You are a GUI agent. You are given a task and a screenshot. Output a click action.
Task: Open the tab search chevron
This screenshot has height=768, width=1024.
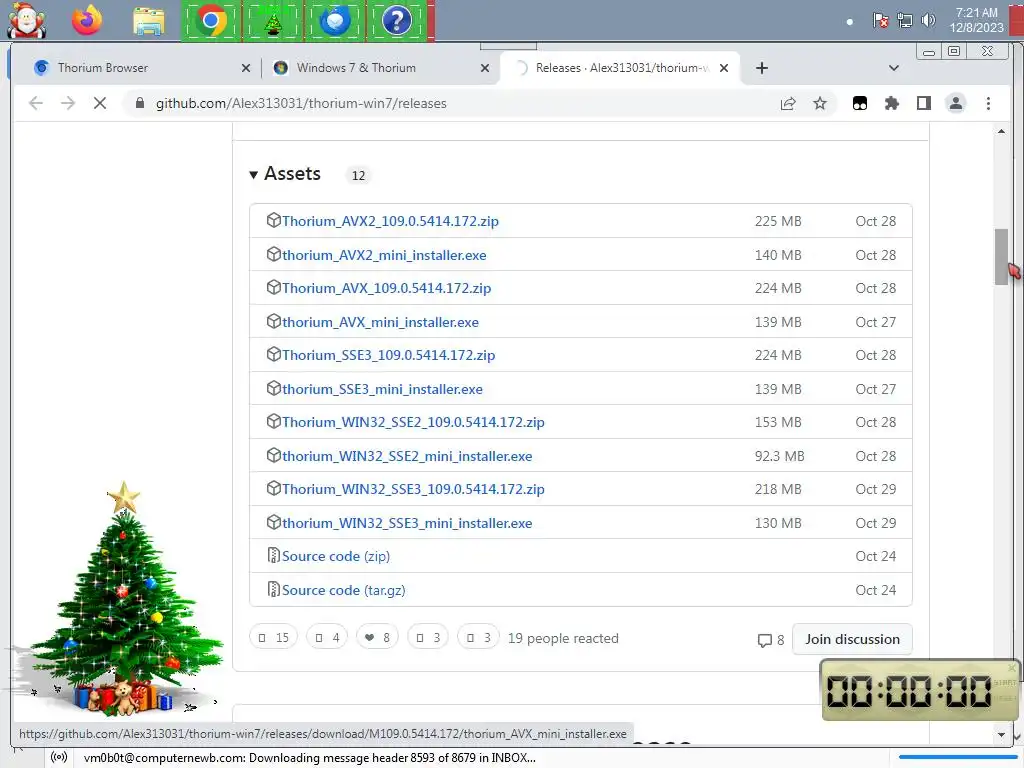(x=894, y=68)
